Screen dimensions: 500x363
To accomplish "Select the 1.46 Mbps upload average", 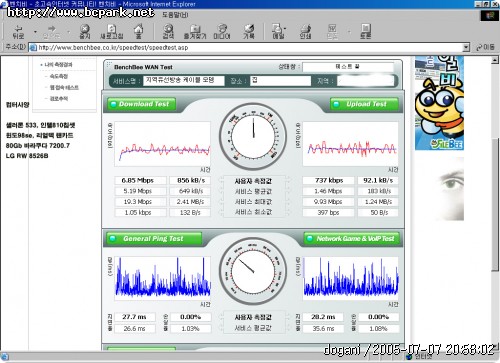I will (328, 191).
